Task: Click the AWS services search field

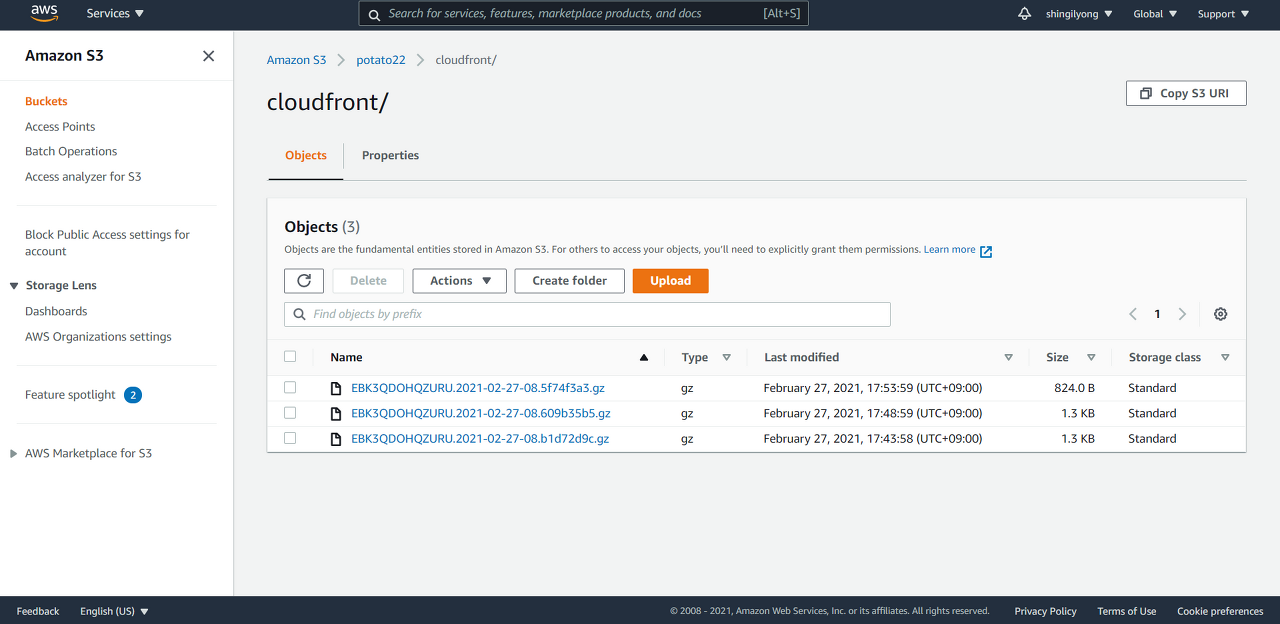Action: [583, 14]
